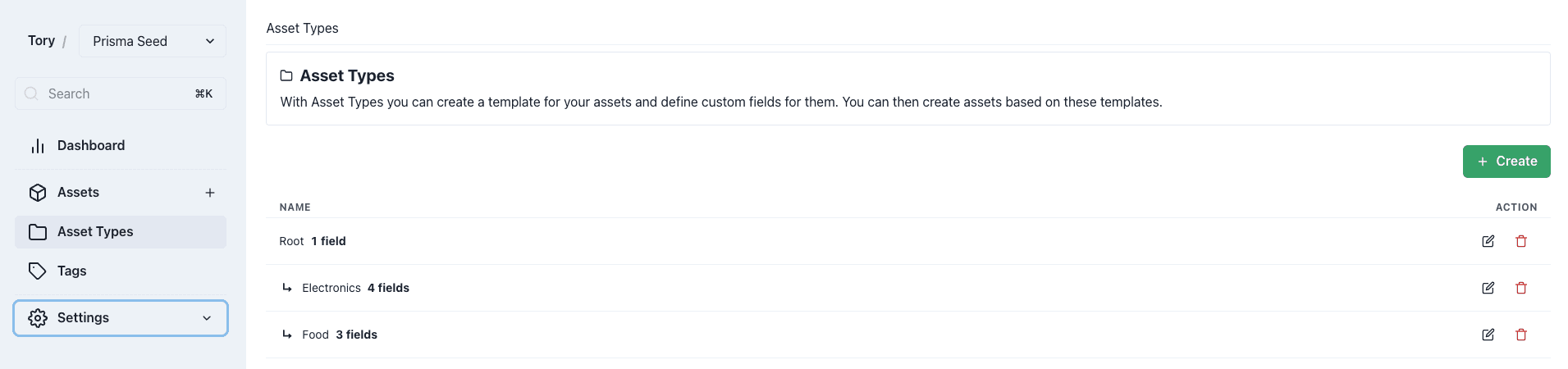Viewport: 1568px width, 369px height.
Task: Click the Food row name
Action: click(315, 335)
